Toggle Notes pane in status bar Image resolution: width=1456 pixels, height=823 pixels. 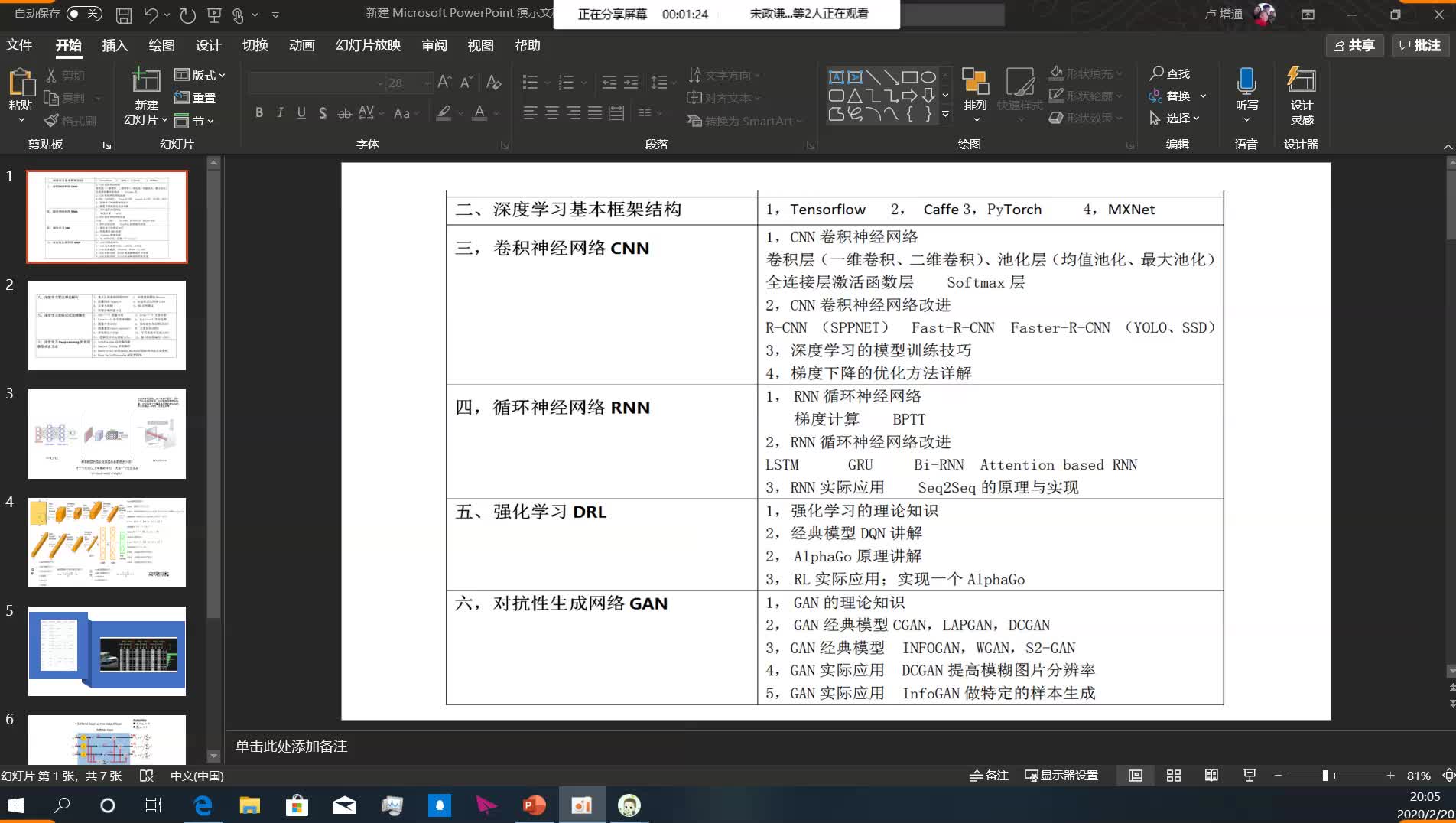[989, 776]
